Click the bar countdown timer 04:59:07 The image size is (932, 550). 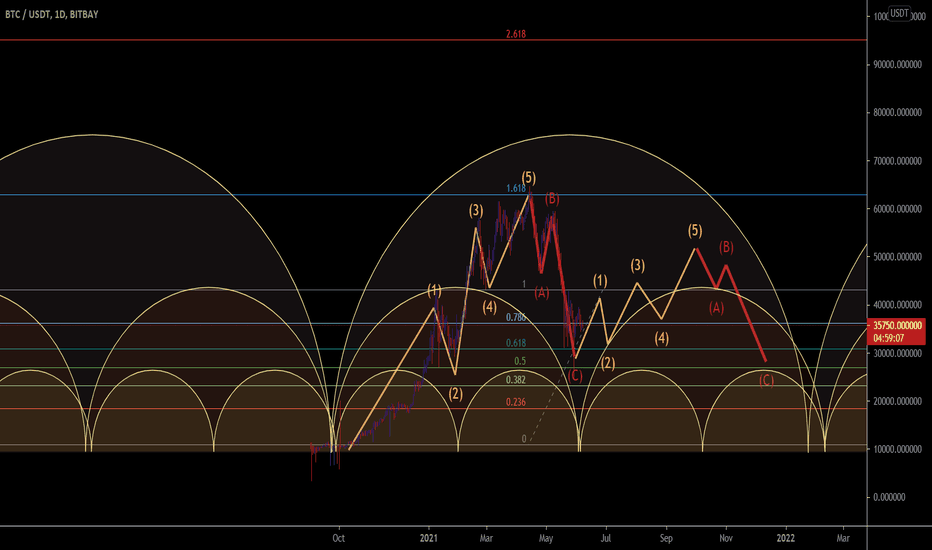pyautogui.click(x=889, y=338)
